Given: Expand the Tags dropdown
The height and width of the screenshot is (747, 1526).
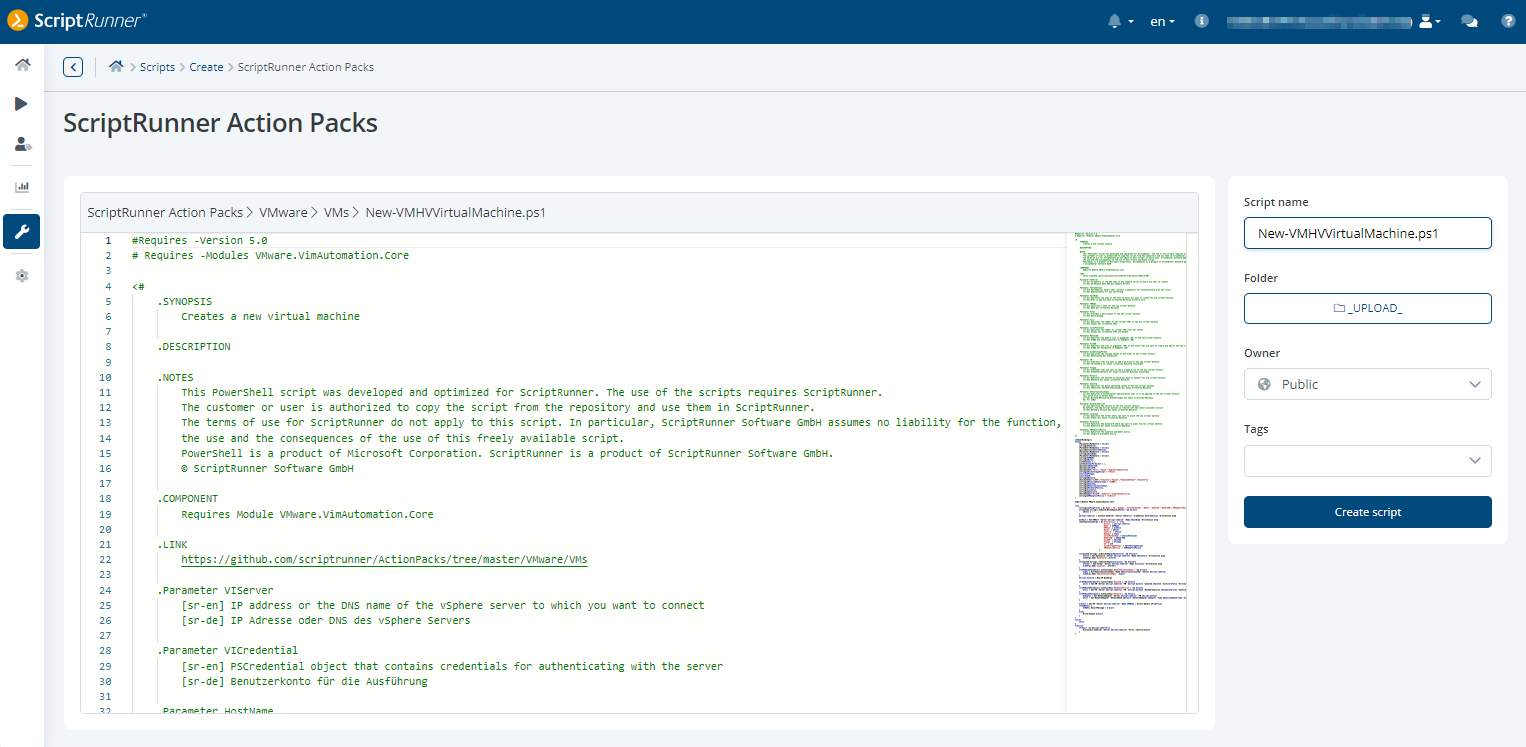Looking at the screenshot, I should pos(1367,461).
